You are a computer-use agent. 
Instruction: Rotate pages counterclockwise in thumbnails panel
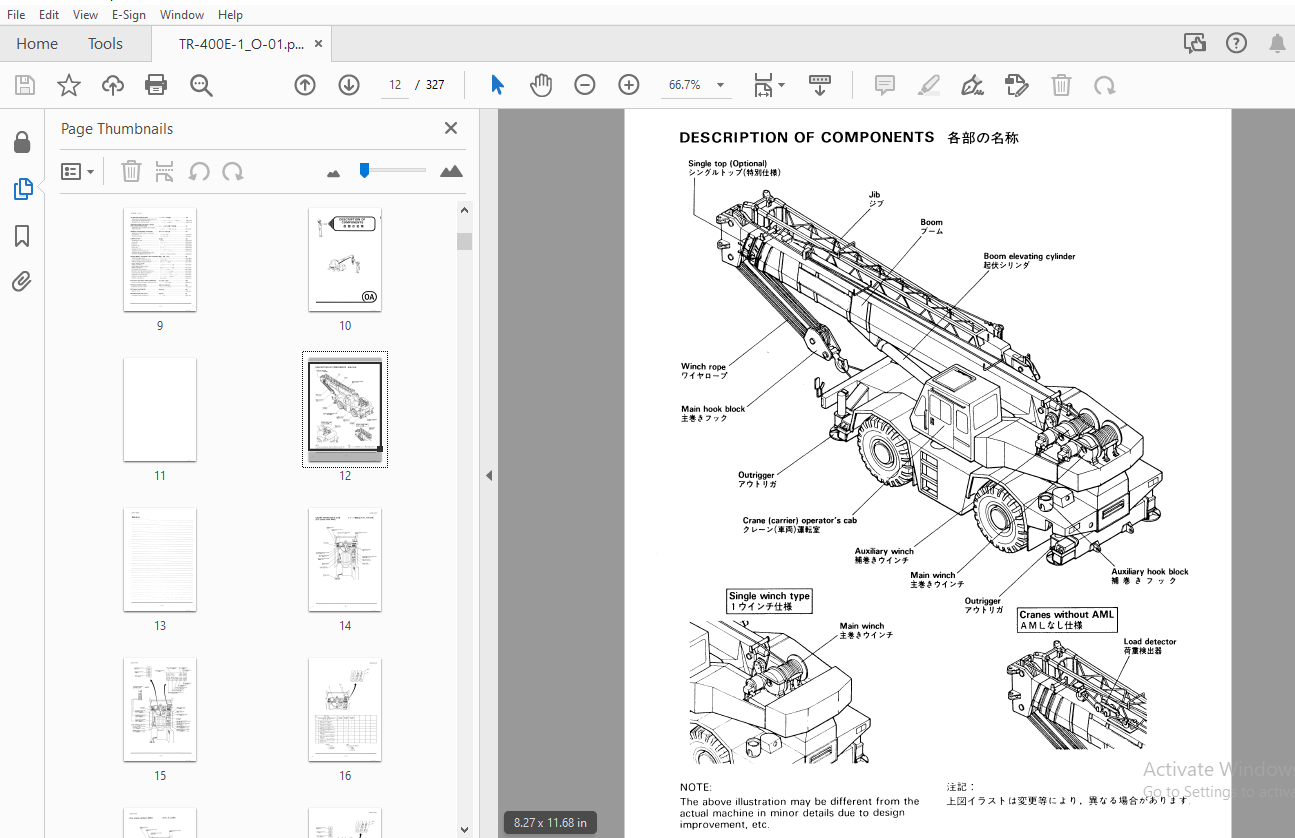pyautogui.click(x=199, y=172)
